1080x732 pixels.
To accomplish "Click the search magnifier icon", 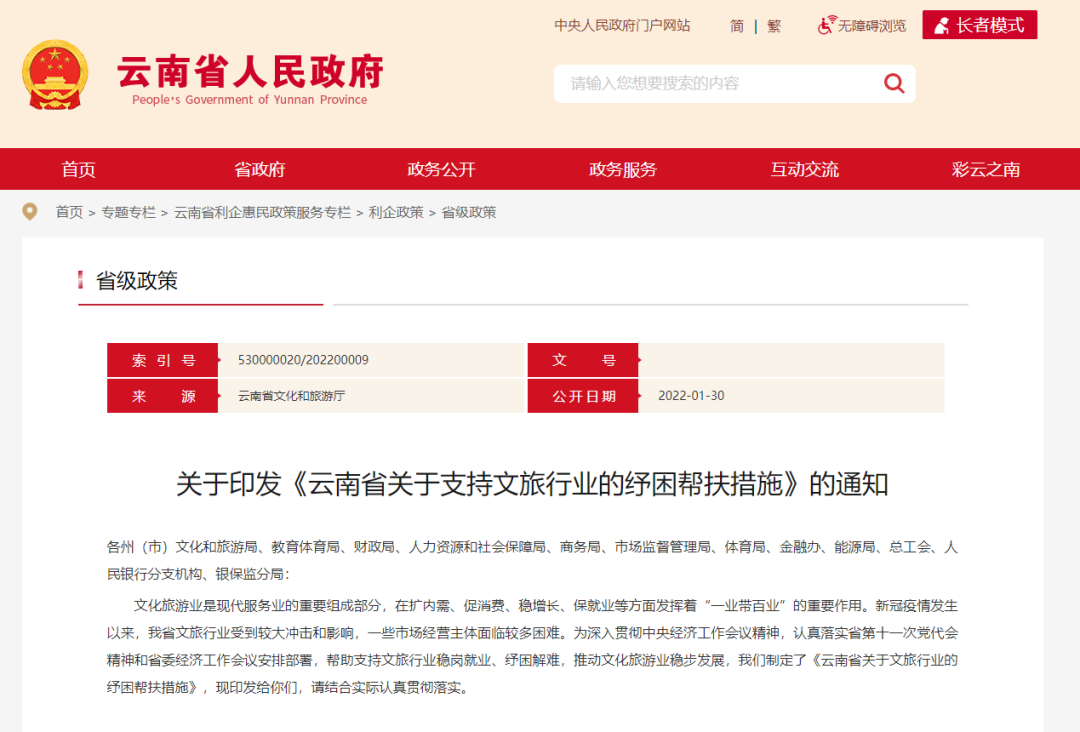I will (893, 83).
